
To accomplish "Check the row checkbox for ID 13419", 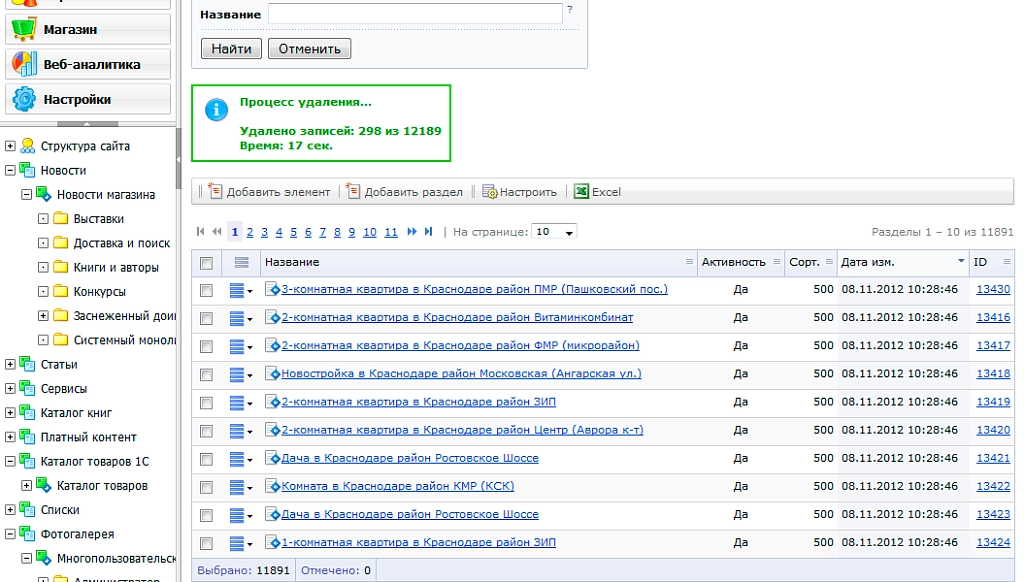I will click(206, 403).
